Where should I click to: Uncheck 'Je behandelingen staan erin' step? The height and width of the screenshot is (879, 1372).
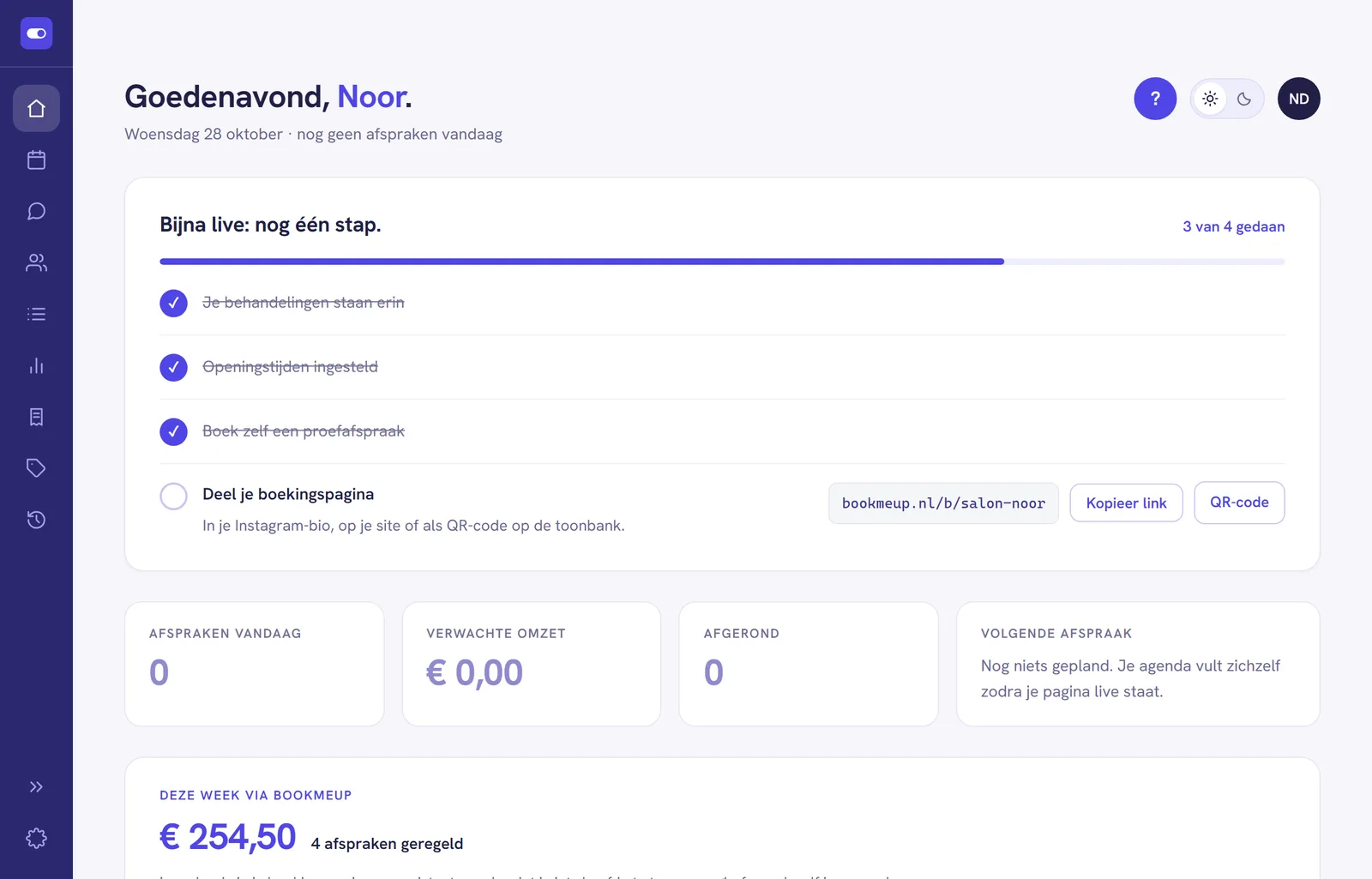(x=173, y=303)
